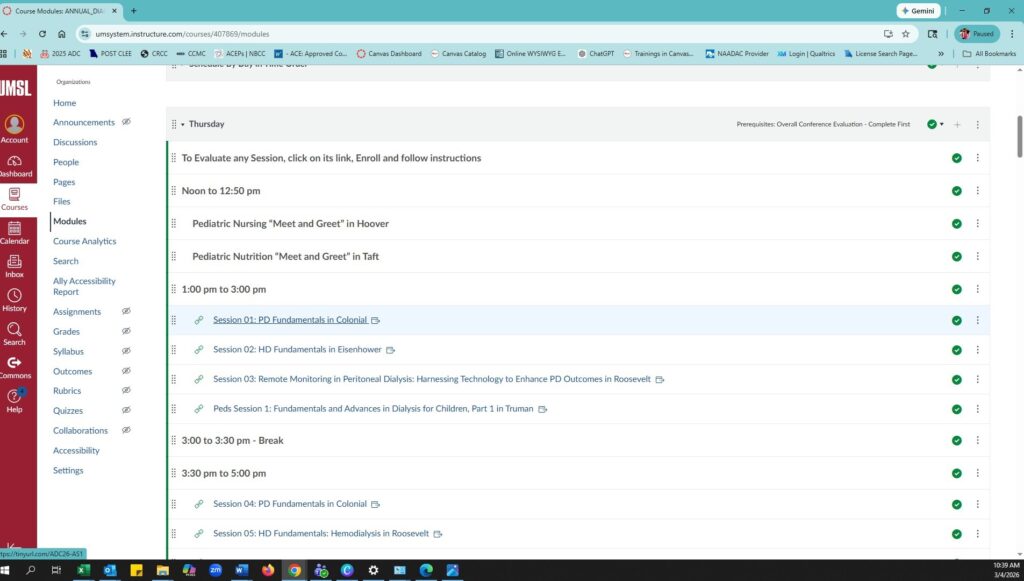
Task: Open Excel from the Windows taskbar
Action: coord(83,570)
